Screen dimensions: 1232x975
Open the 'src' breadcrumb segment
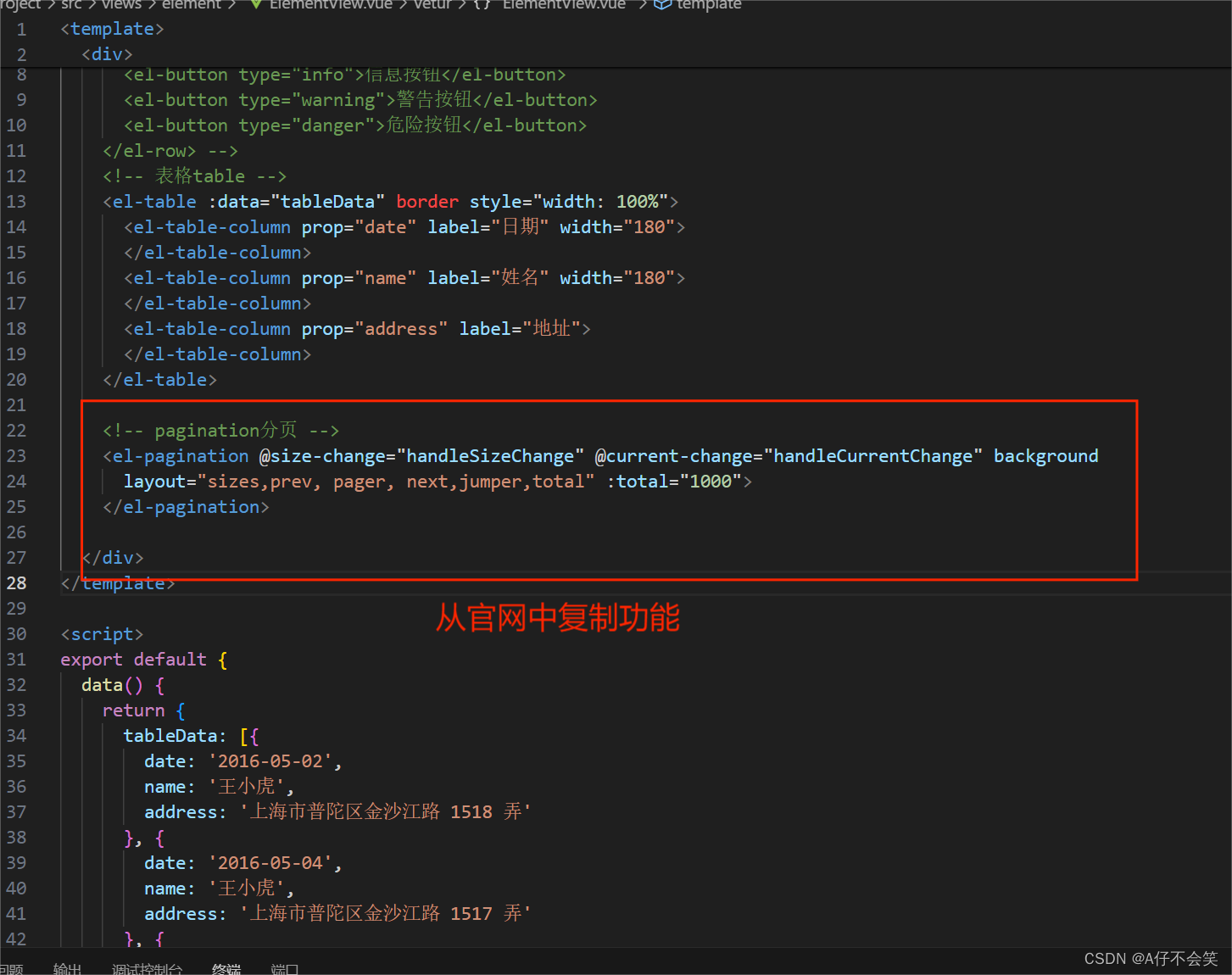(71, 4)
